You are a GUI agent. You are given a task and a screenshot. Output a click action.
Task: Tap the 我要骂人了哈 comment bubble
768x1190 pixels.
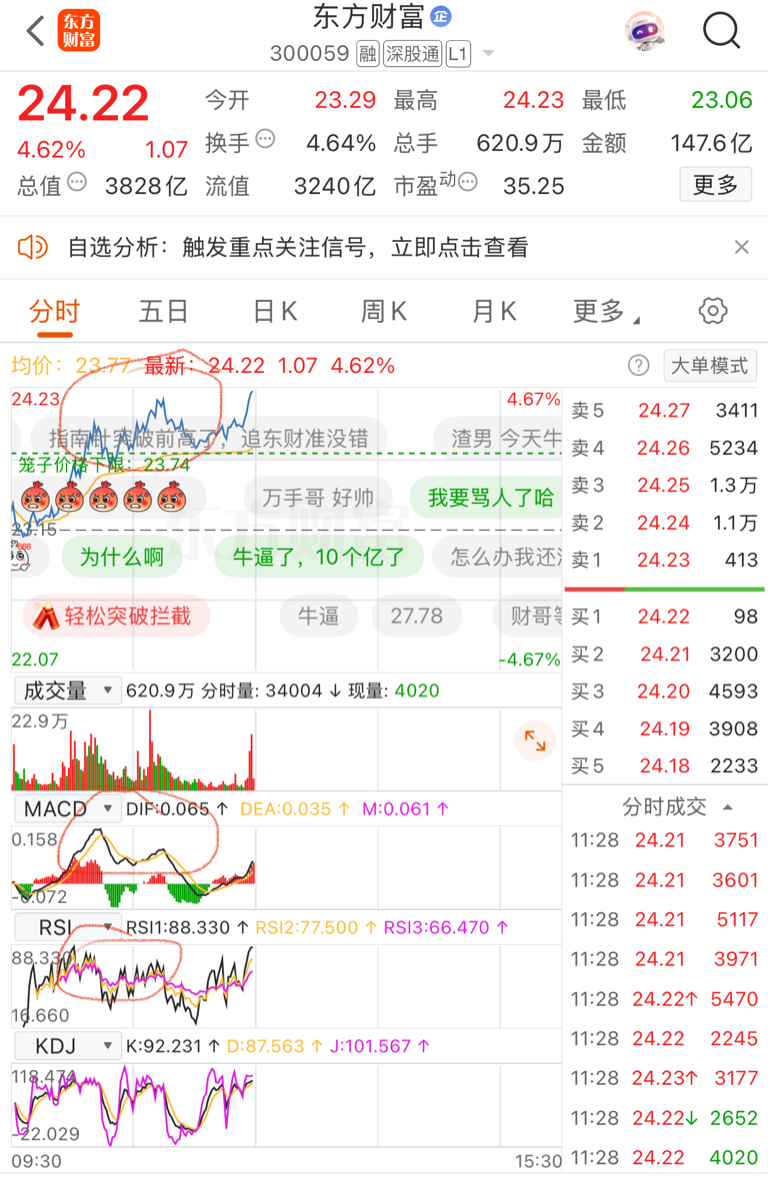point(486,498)
